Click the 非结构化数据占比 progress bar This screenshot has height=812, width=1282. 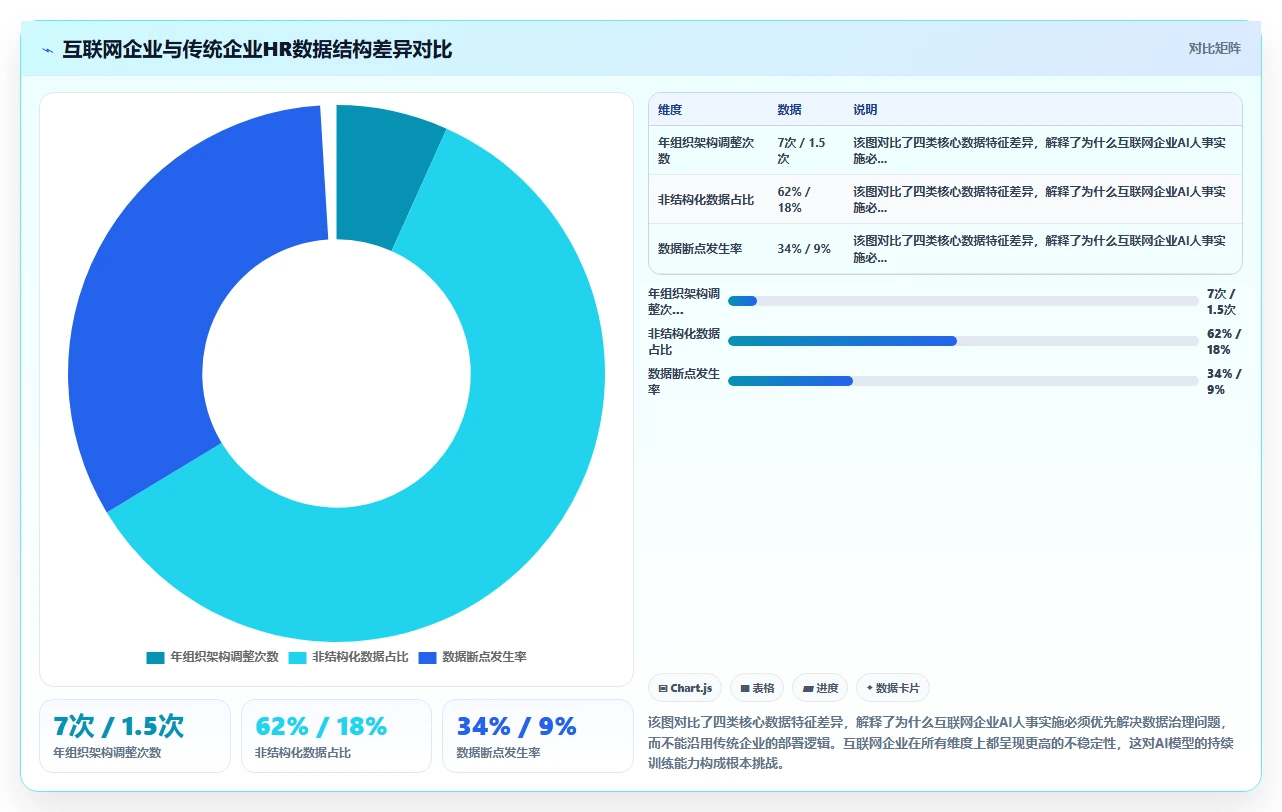pos(963,341)
